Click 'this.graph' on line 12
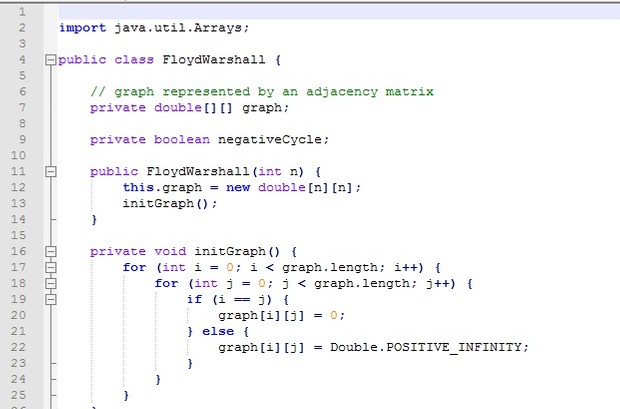 click(162, 187)
